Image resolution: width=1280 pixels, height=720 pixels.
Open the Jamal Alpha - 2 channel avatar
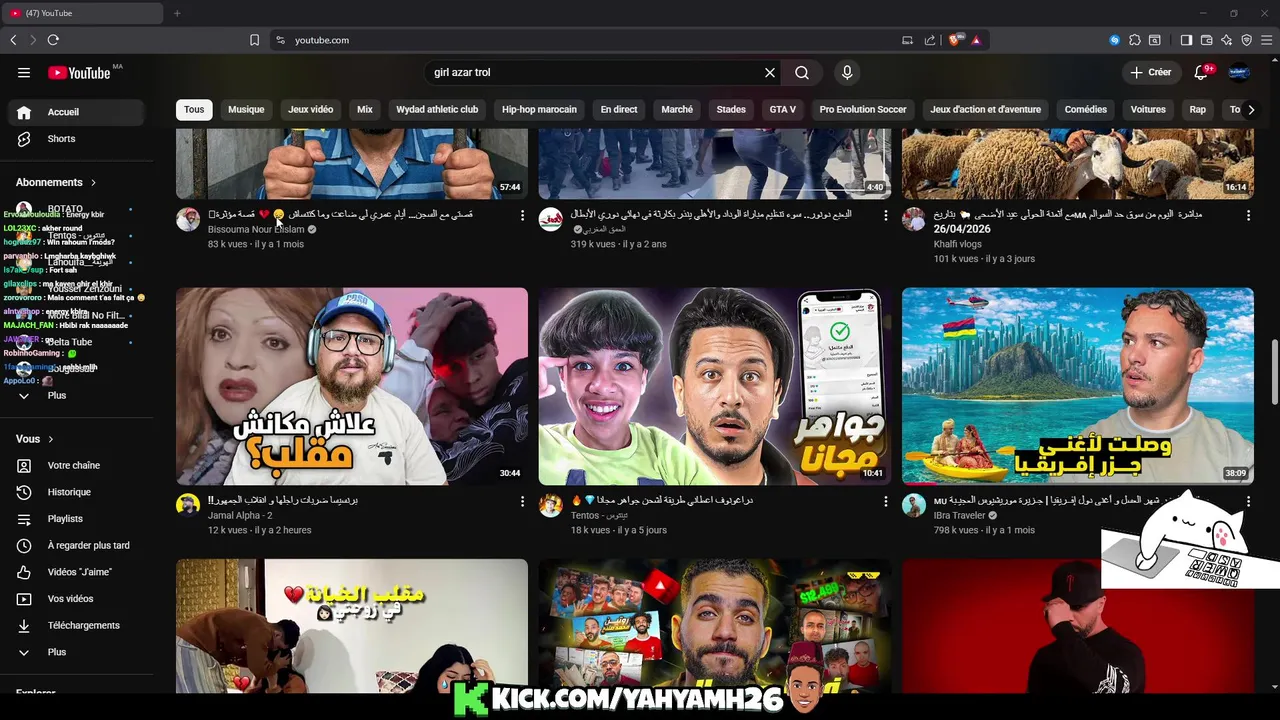pos(188,505)
